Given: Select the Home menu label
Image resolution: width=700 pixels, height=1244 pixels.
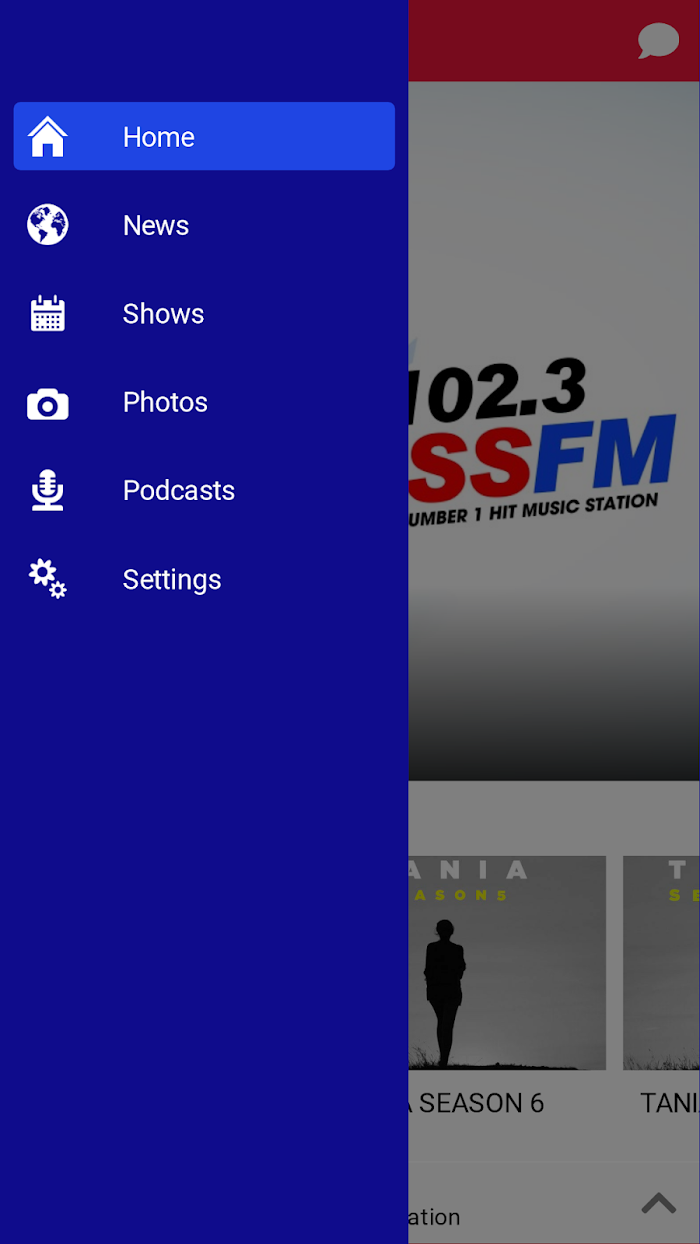Looking at the screenshot, I should 158,137.
